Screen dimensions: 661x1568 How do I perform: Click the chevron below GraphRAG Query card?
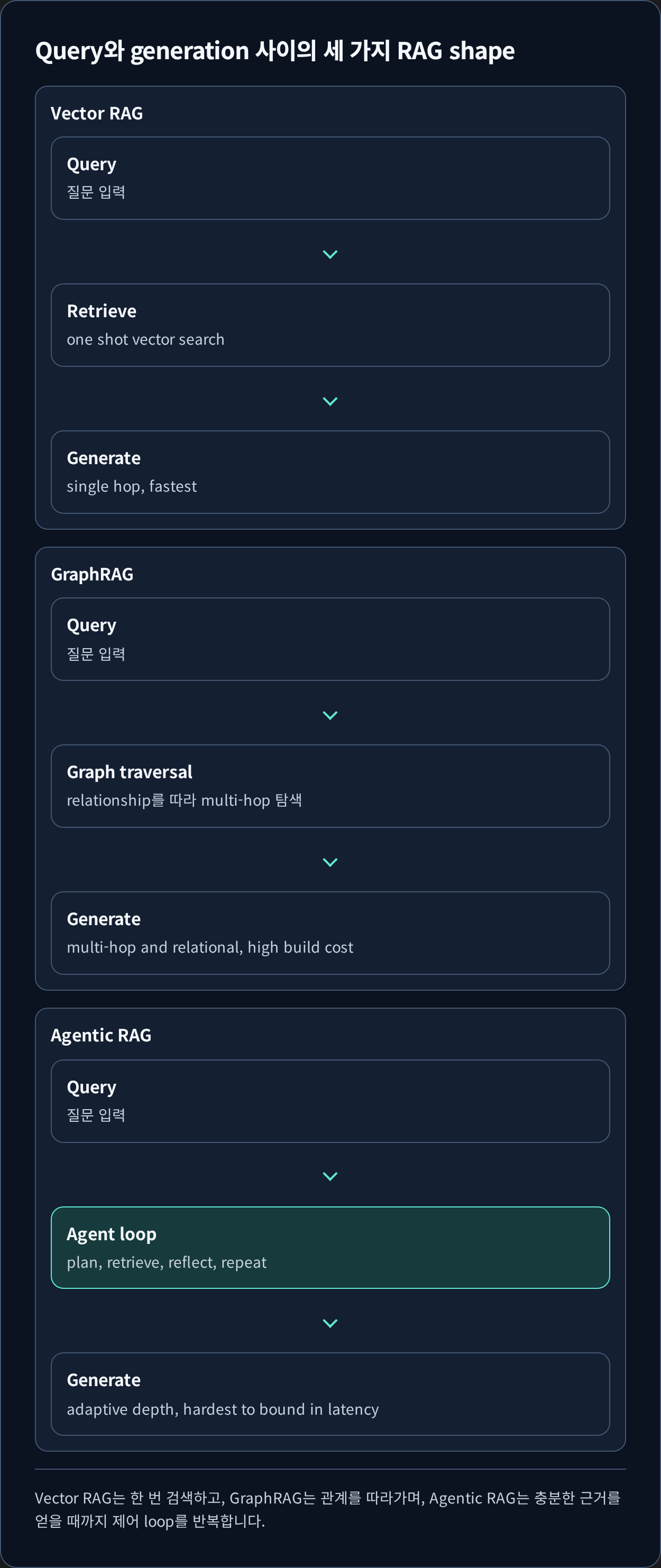(x=330, y=715)
